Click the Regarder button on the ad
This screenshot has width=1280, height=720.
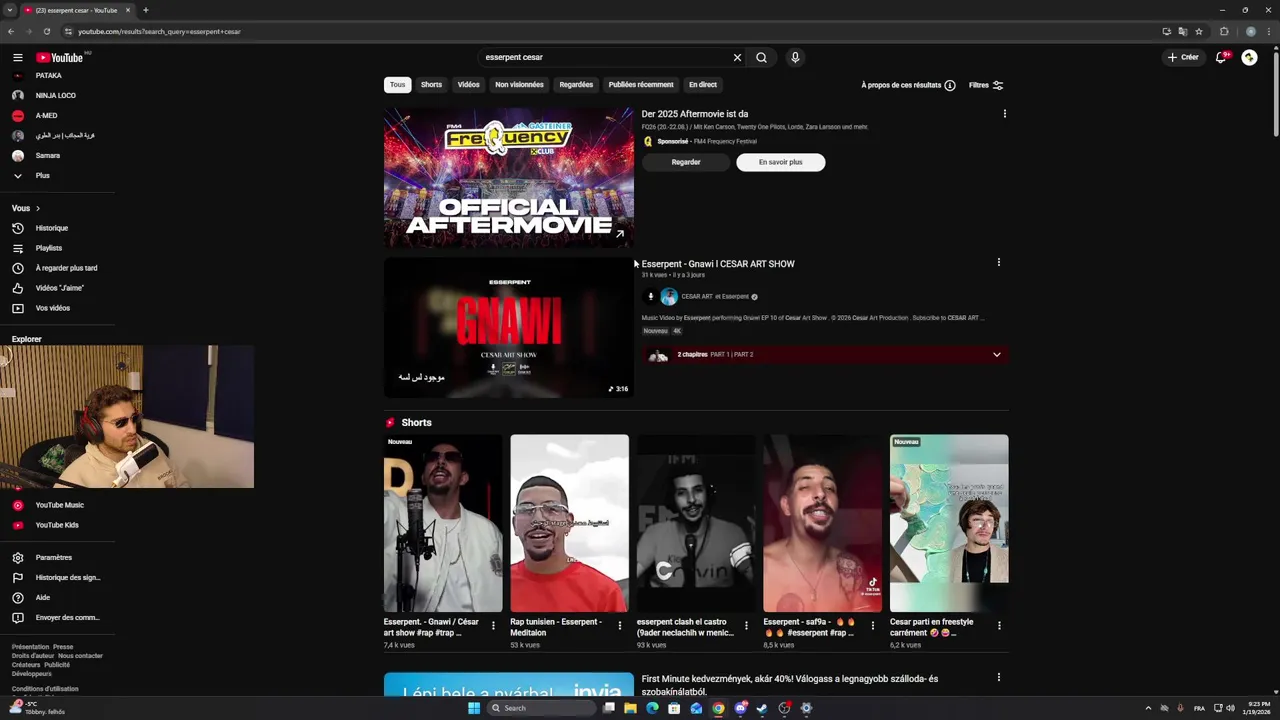tap(686, 162)
